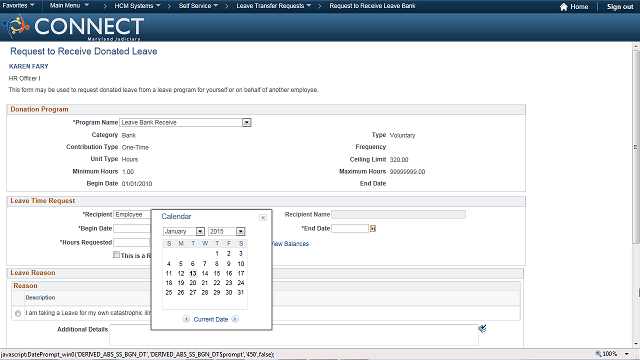Click Sign out link

[620, 7]
